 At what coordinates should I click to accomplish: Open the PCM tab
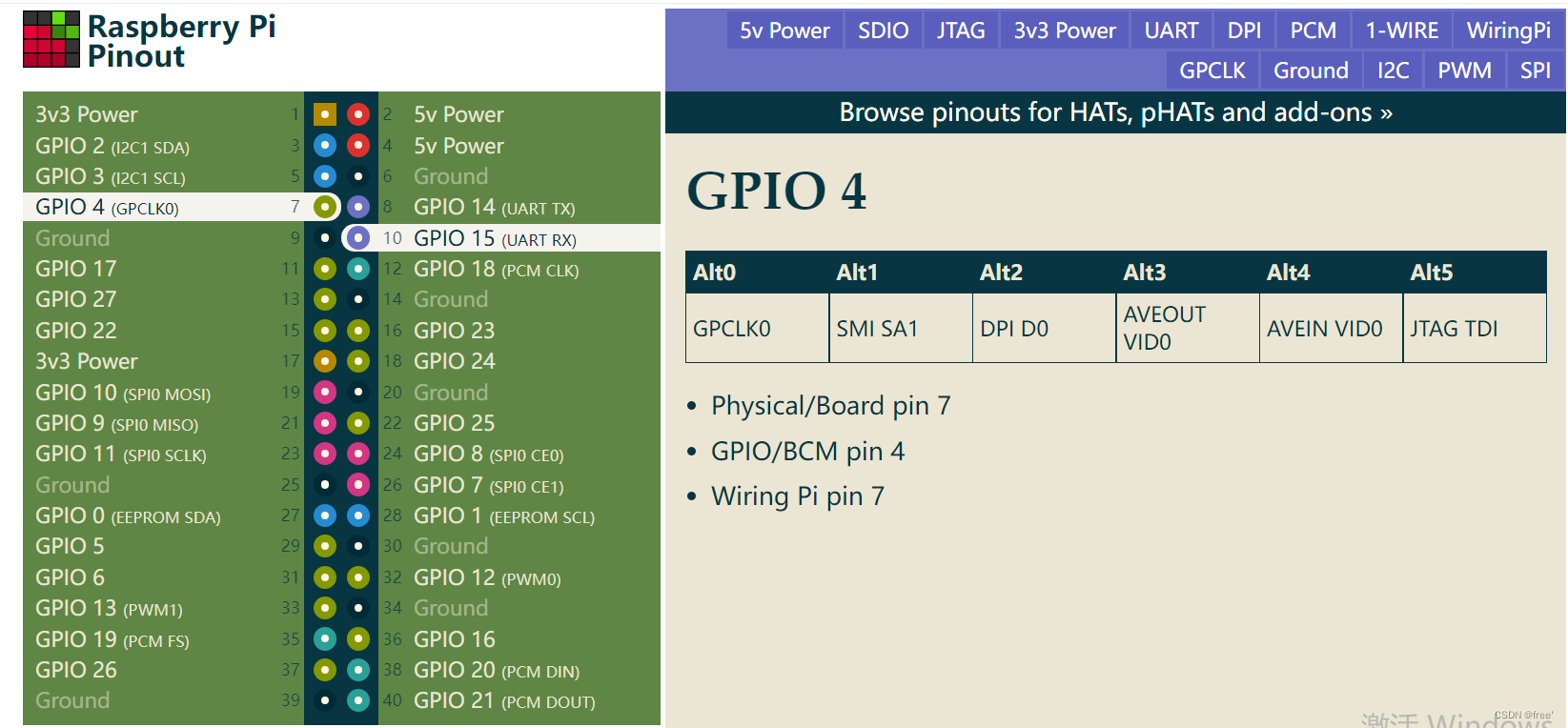pos(1313,30)
